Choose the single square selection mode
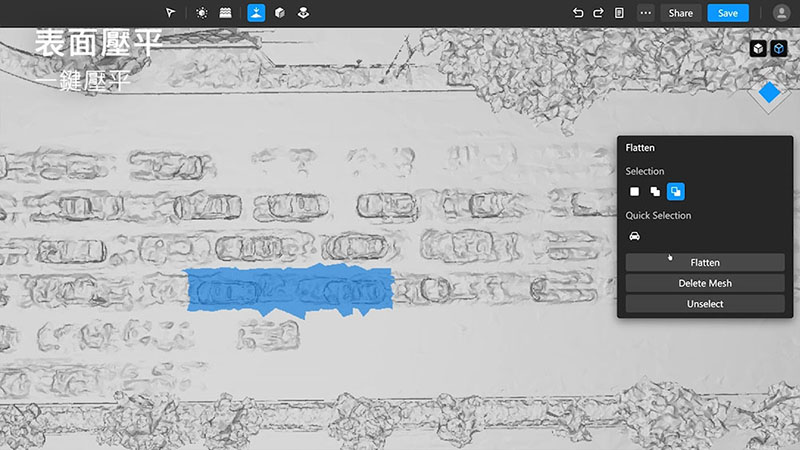Screen dimensions: 800x450 pyautogui.click(x=634, y=191)
